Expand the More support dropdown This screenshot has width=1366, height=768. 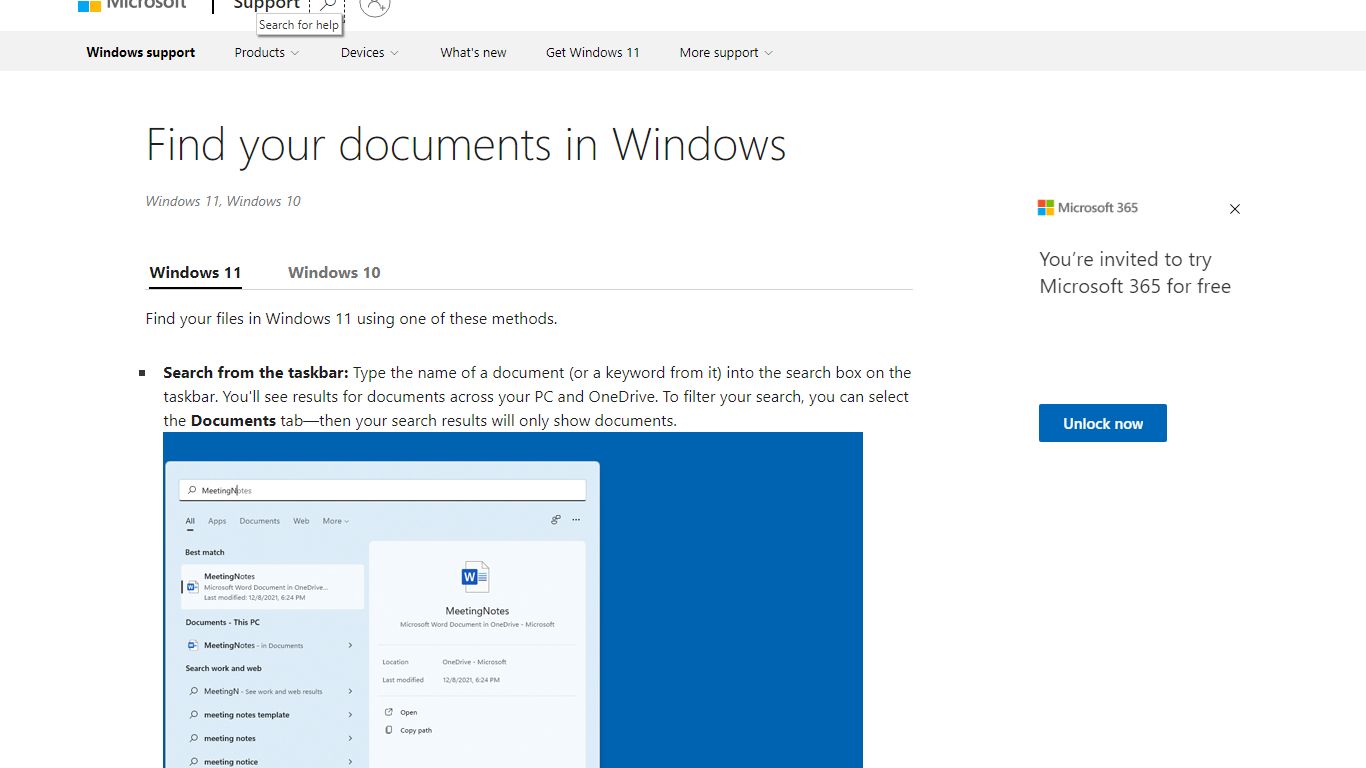[726, 53]
